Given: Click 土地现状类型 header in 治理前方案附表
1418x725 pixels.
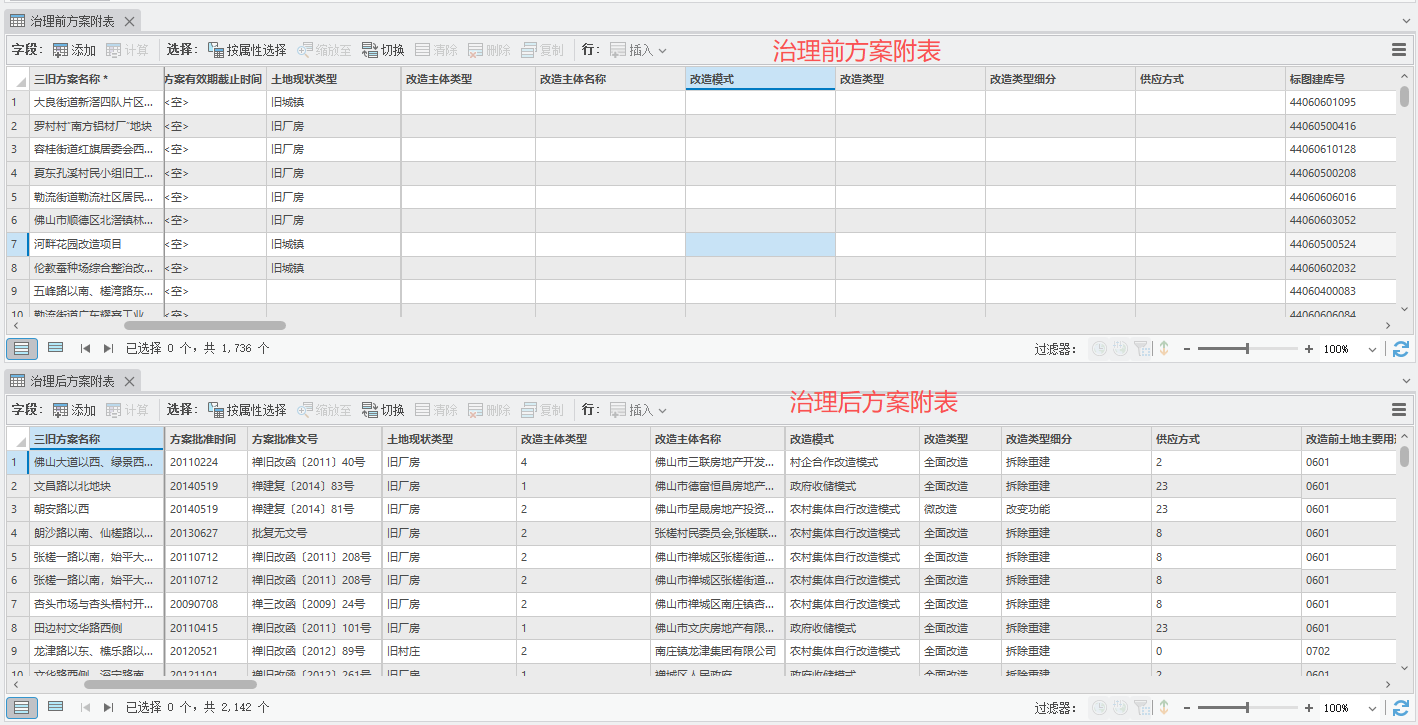Looking at the screenshot, I should pyautogui.click(x=334, y=79).
